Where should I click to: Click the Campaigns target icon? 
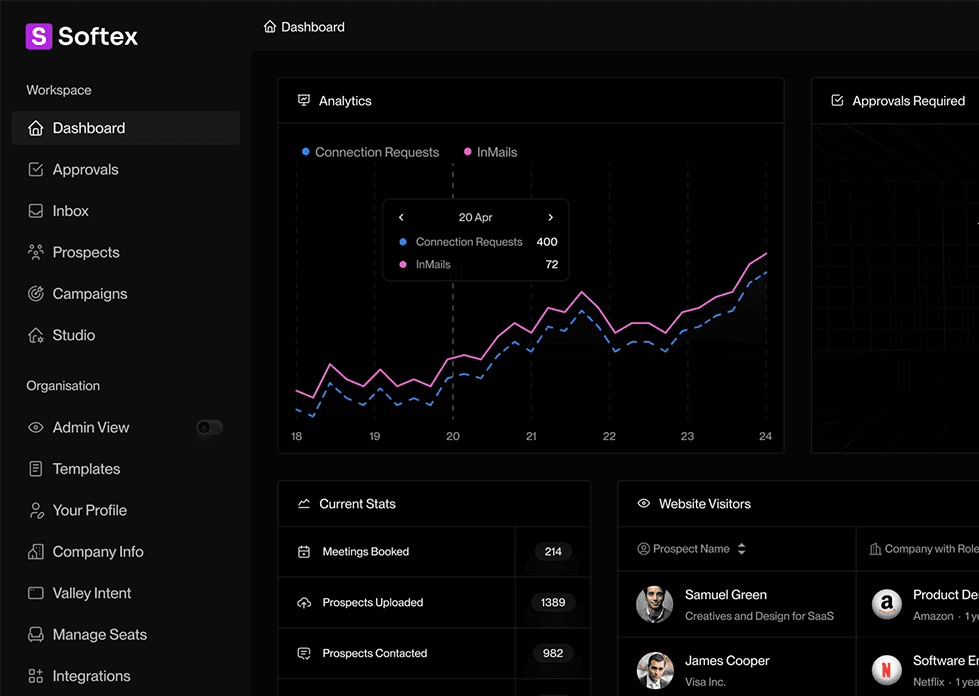(x=36, y=293)
